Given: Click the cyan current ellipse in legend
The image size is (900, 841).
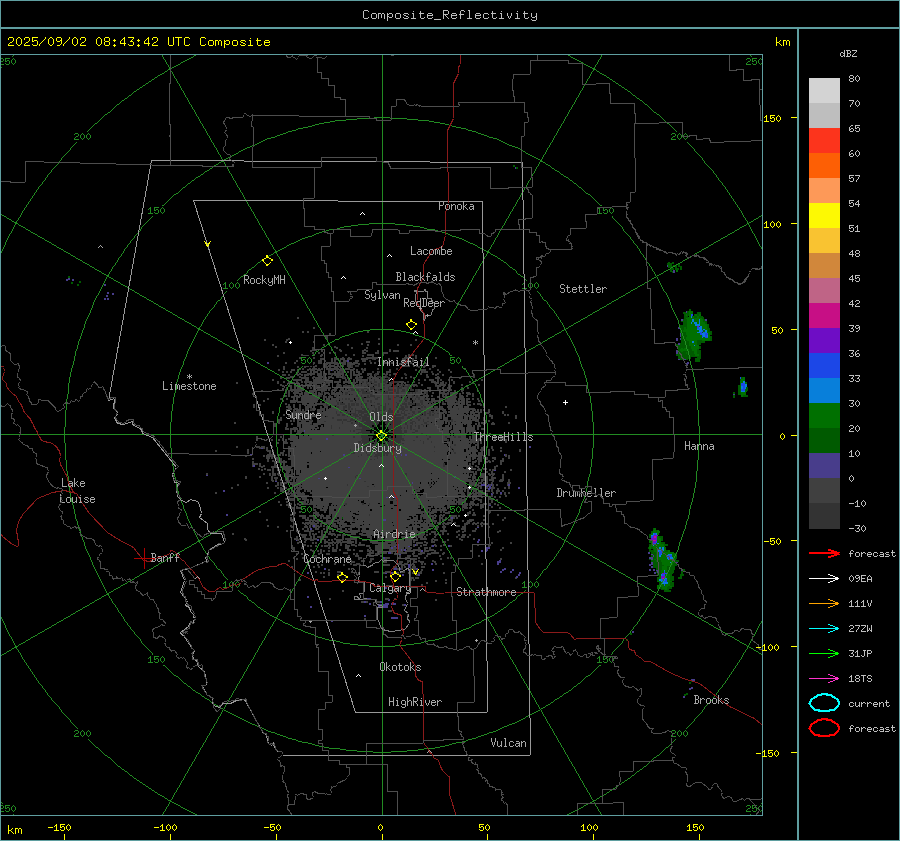Looking at the screenshot, I should [824, 703].
